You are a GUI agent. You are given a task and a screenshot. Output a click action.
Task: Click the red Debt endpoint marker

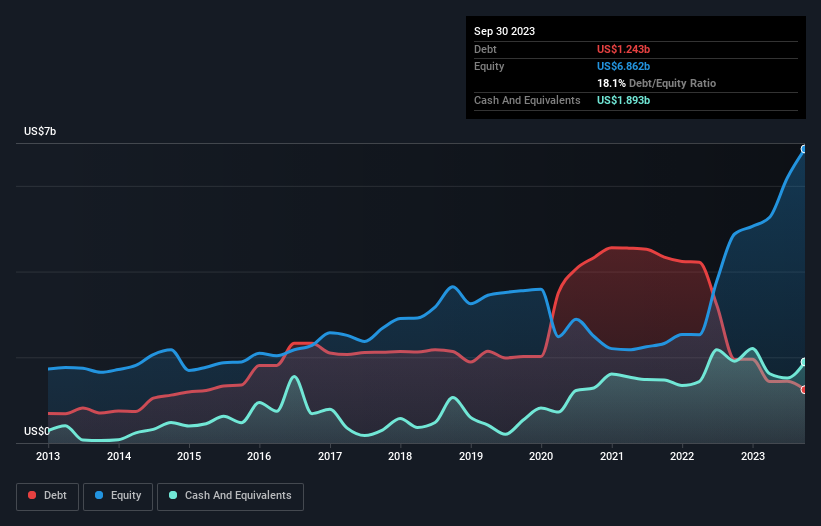tap(804, 389)
